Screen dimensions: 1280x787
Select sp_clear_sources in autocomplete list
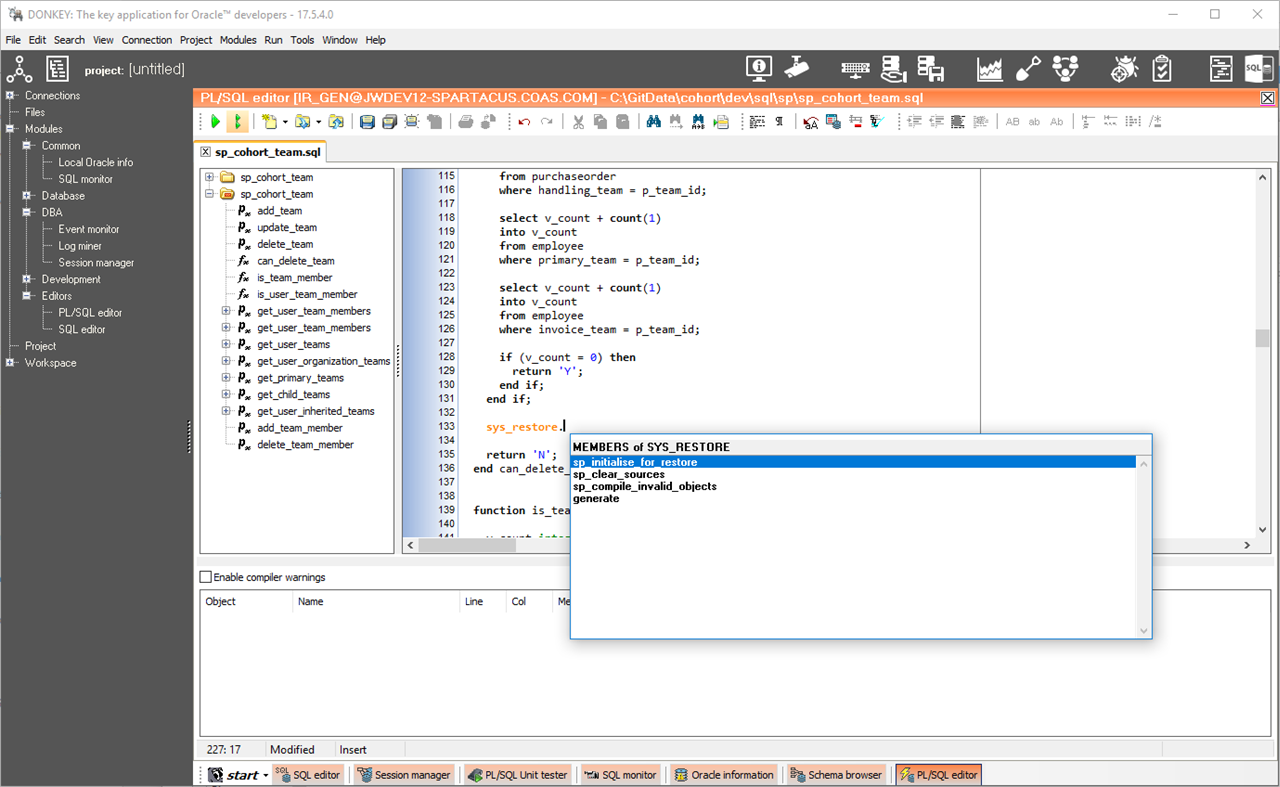pyautogui.click(x=618, y=475)
